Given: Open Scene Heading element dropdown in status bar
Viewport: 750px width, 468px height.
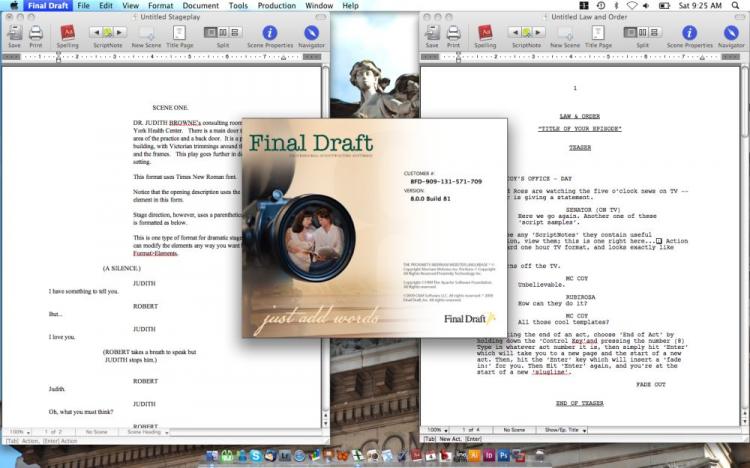Looking at the screenshot, I should pyautogui.click(x=148, y=431).
